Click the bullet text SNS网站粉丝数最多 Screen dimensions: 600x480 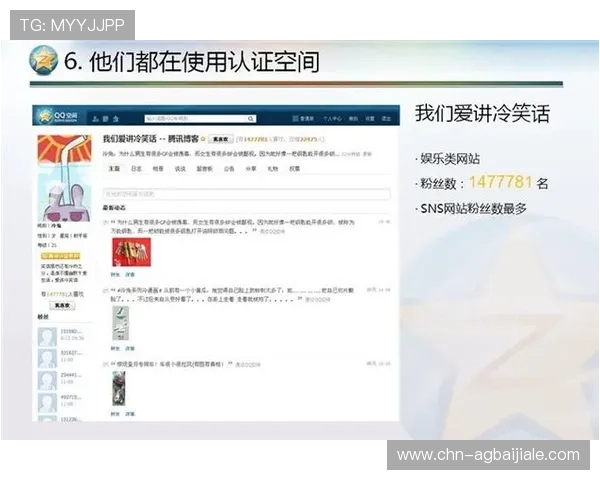[x=473, y=209]
